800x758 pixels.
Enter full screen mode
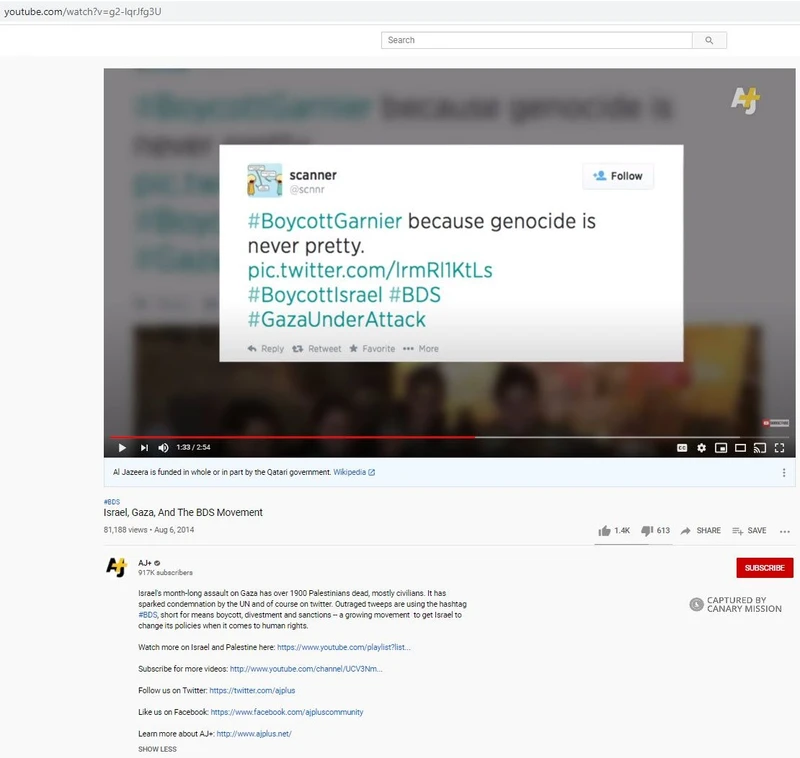[x=780, y=448]
